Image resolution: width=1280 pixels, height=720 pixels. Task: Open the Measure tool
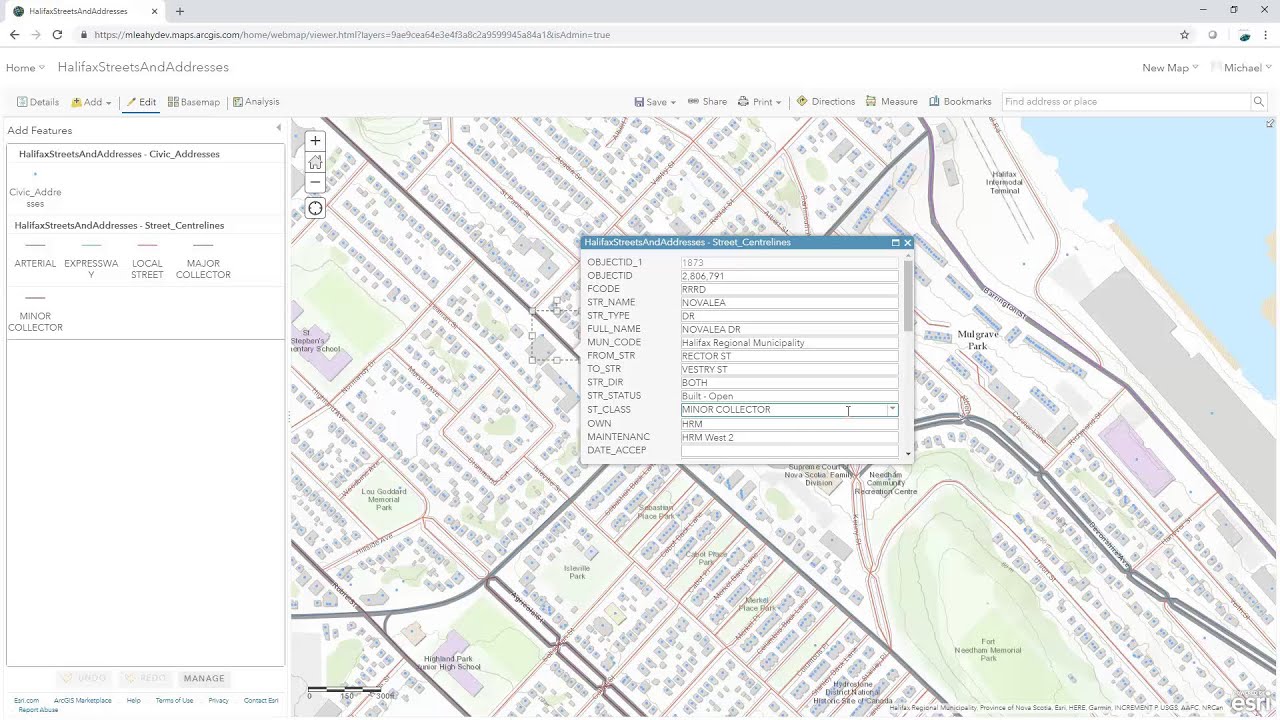click(892, 102)
